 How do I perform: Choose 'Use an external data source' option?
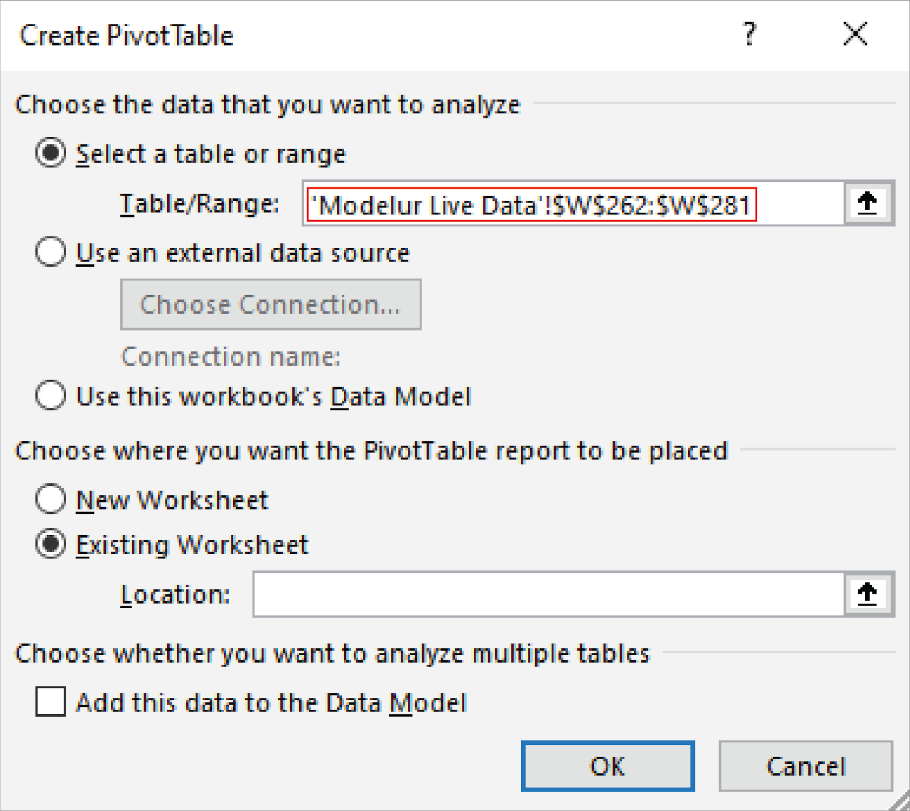[x=50, y=252]
